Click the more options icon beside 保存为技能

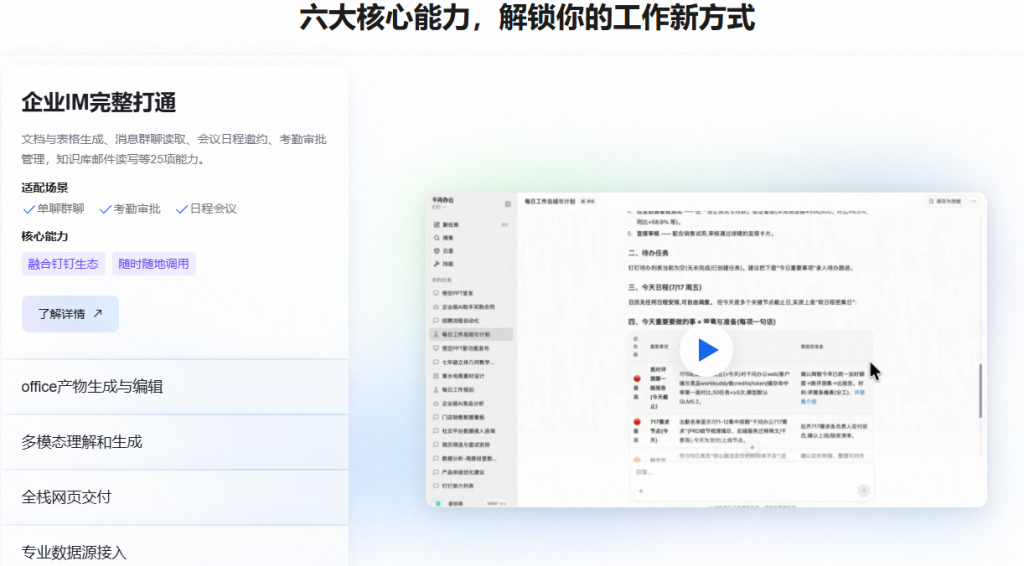974,202
